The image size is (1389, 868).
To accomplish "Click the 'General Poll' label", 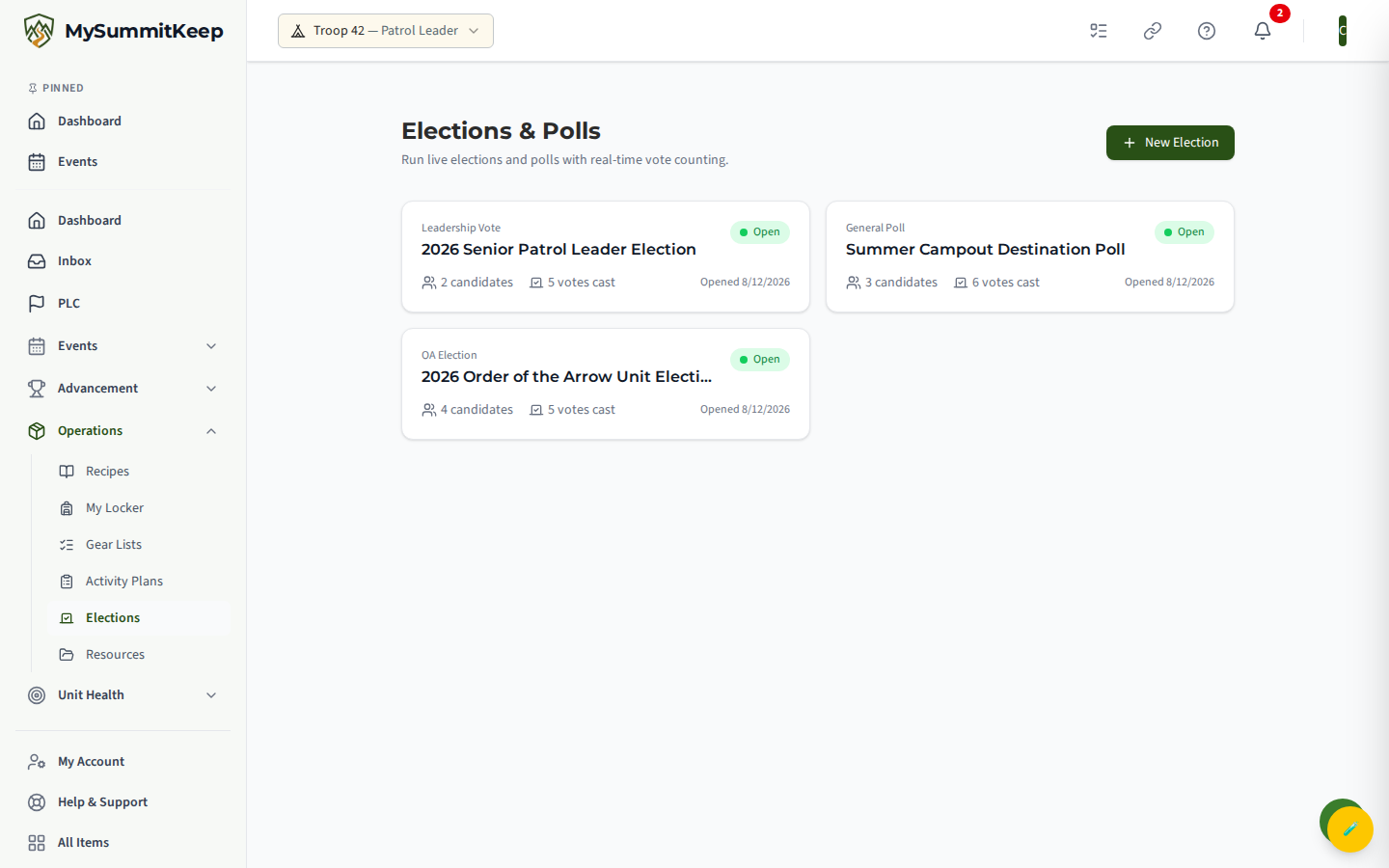I will click(875, 229).
